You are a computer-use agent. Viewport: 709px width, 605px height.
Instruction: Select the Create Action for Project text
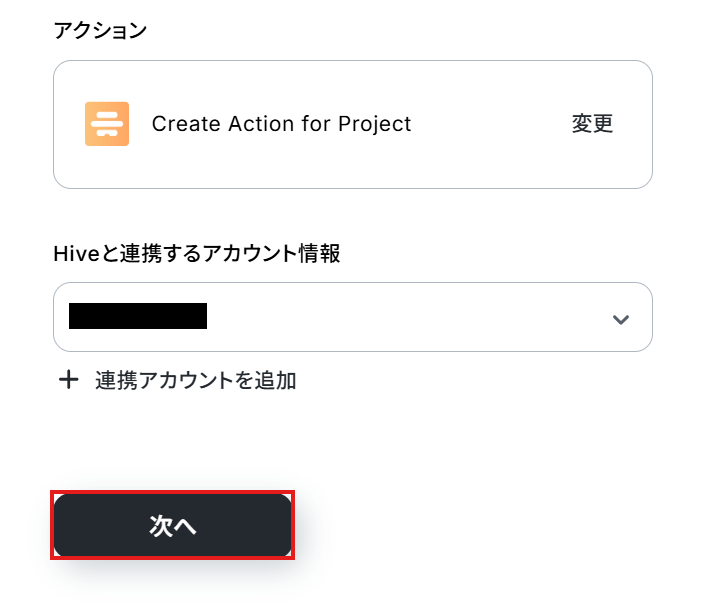click(x=281, y=124)
